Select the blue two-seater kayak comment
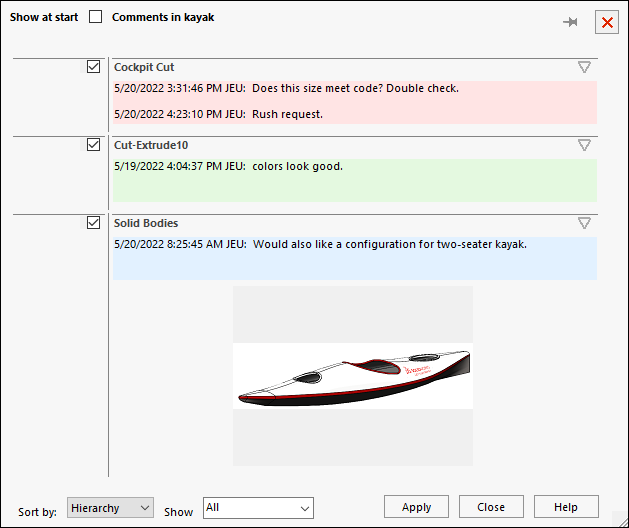This screenshot has height=528, width=629. point(389,244)
